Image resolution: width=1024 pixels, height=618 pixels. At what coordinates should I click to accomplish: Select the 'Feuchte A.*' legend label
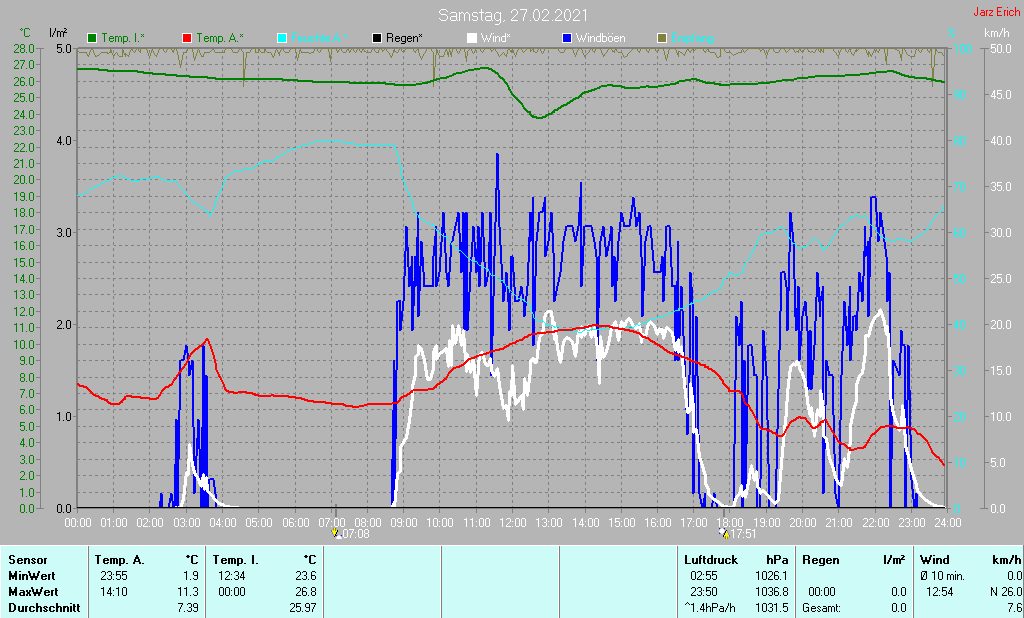(319, 38)
